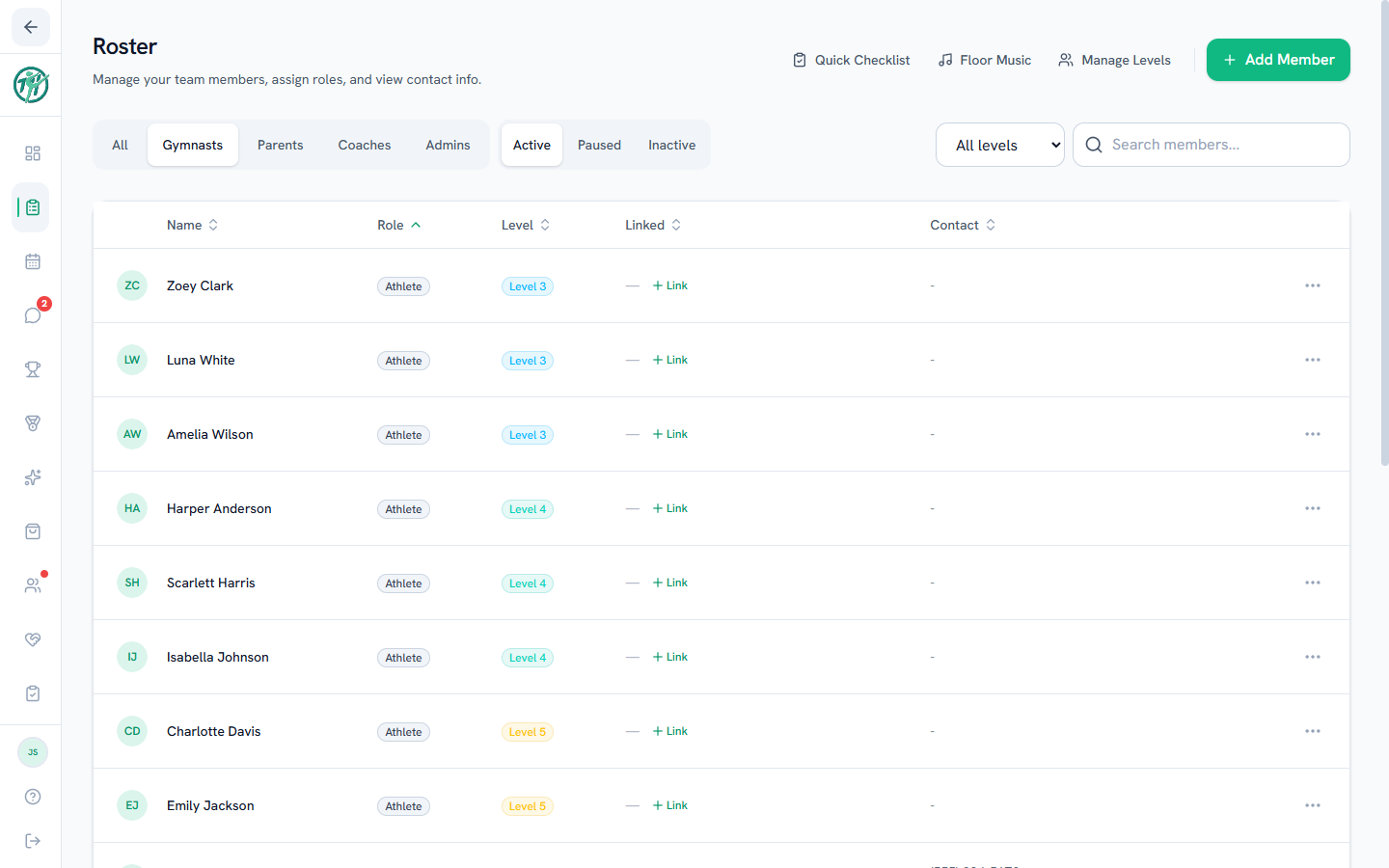Click the back arrow icon

31,27
